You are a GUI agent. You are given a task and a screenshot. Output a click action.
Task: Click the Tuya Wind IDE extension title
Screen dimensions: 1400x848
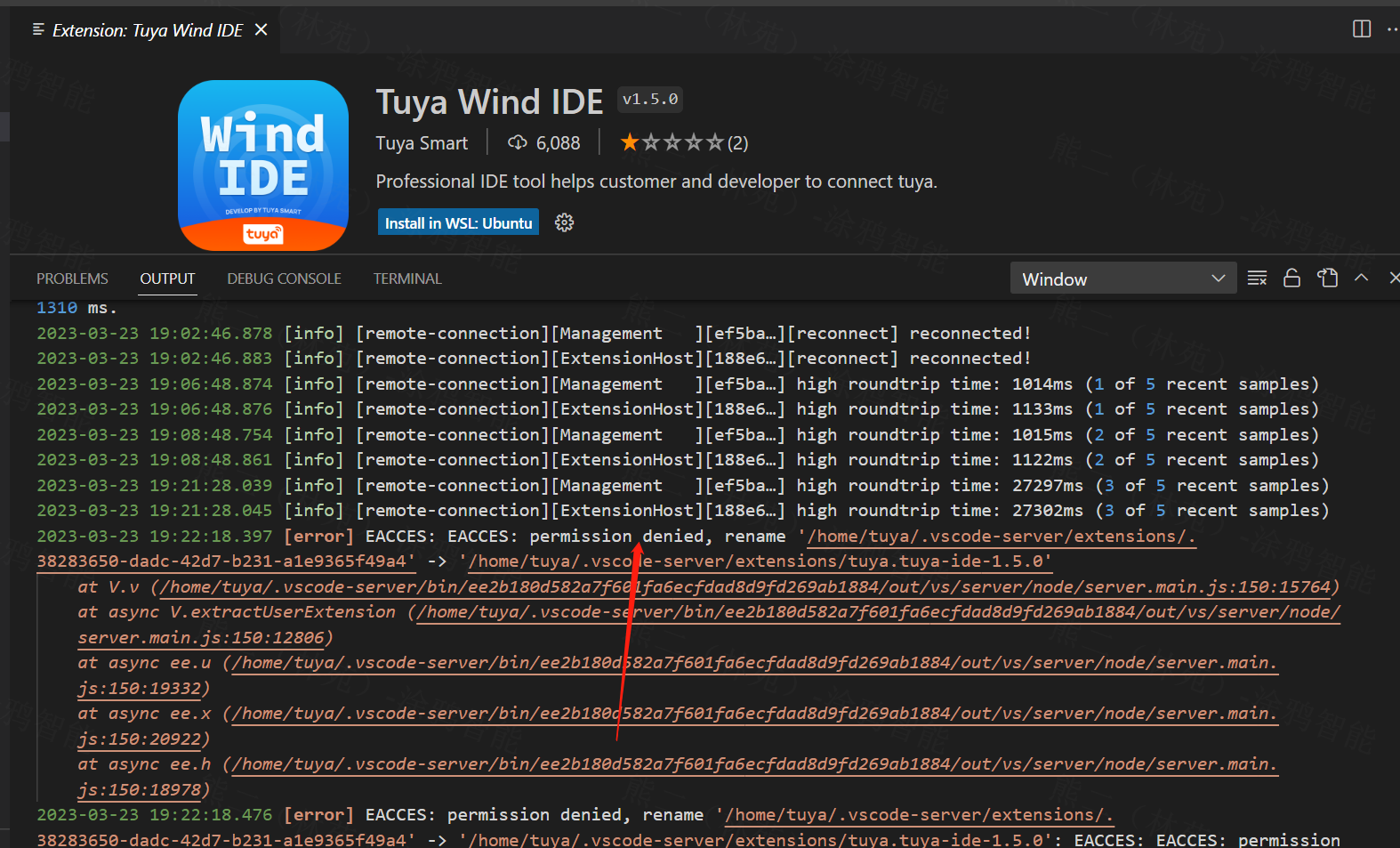(489, 102)
